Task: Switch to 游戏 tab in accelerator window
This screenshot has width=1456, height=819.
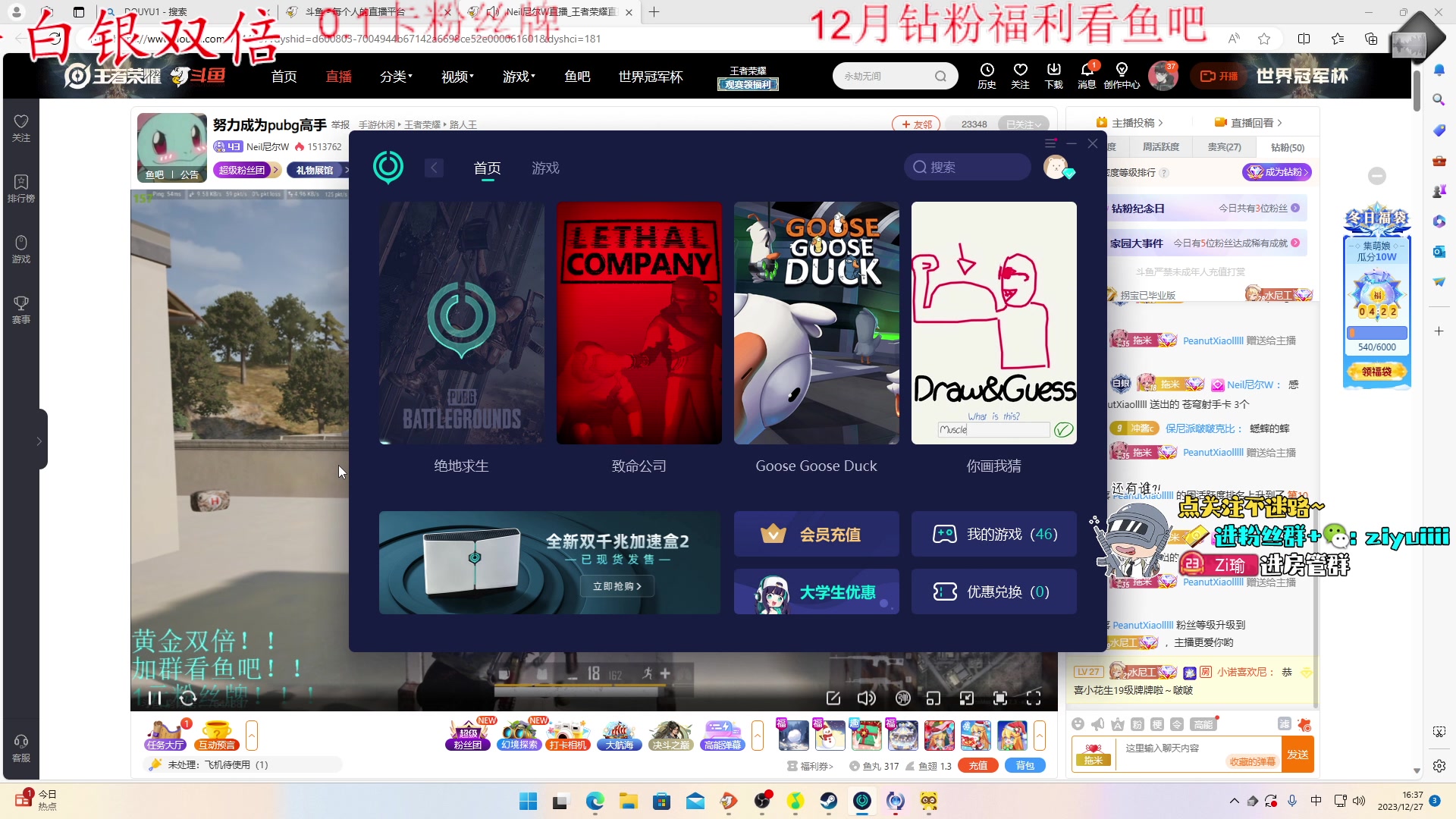Action: point(545,168)
